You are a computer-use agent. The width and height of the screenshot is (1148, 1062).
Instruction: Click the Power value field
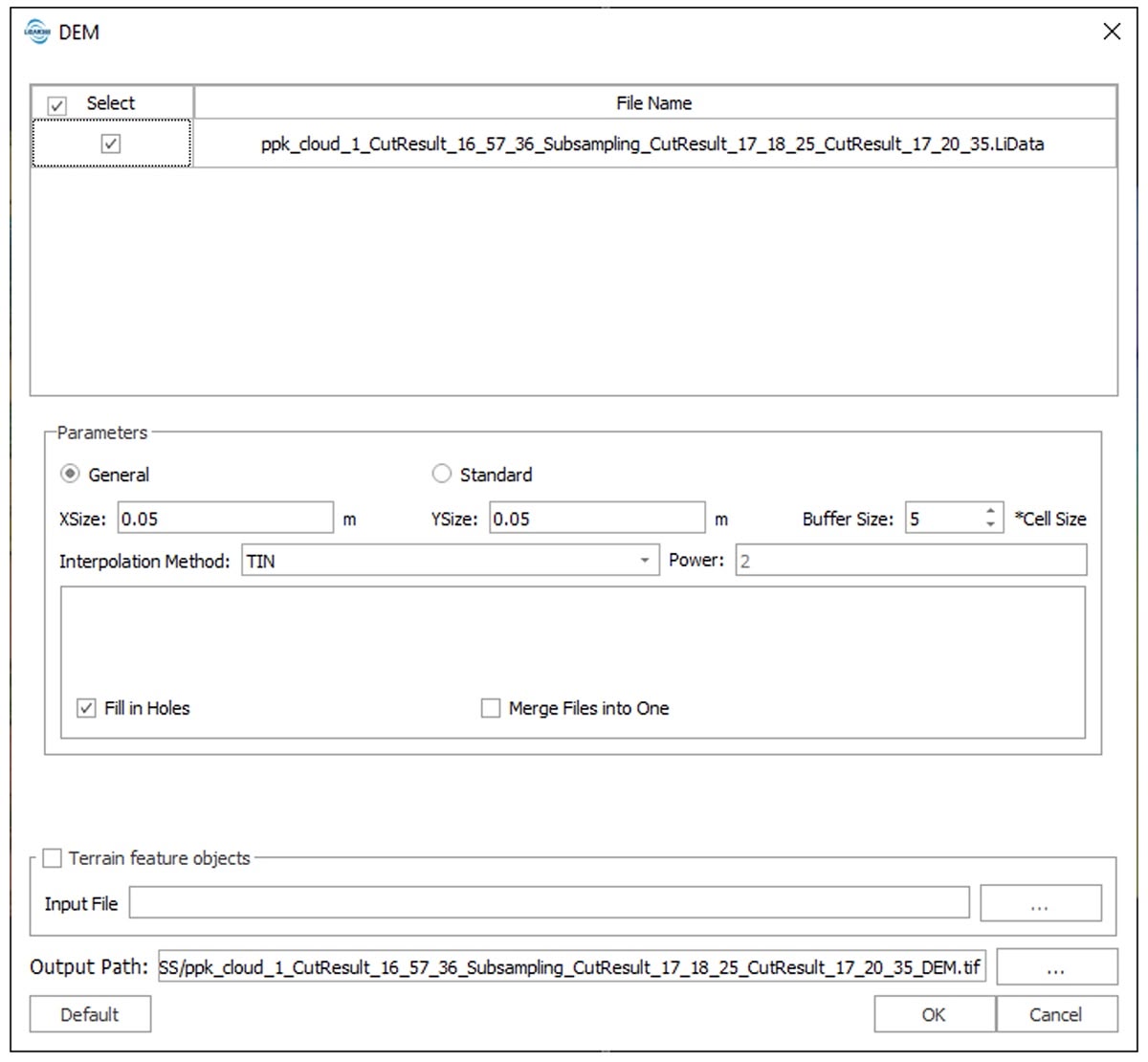(910, 561)
